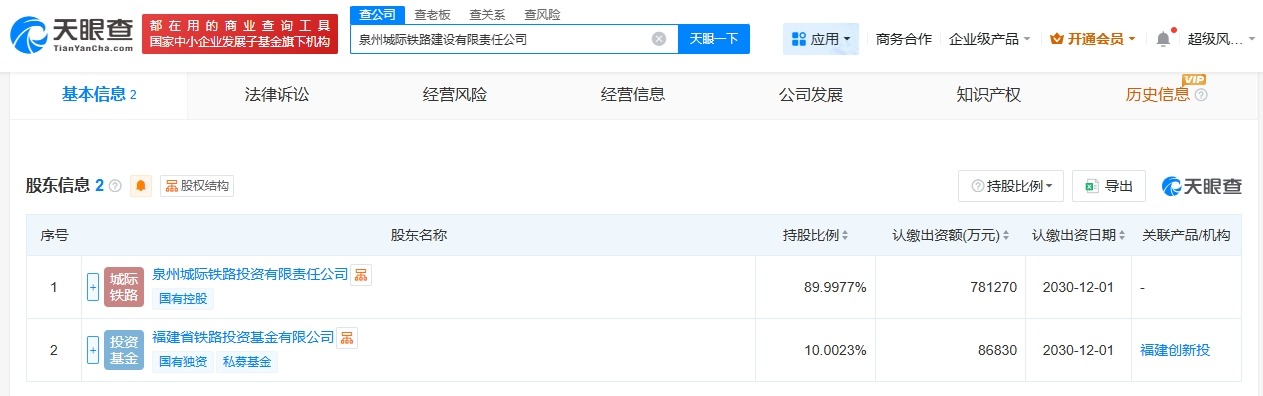Expand row 1 shareholder with plus button

pyautogui.click(x=93, y=287)
